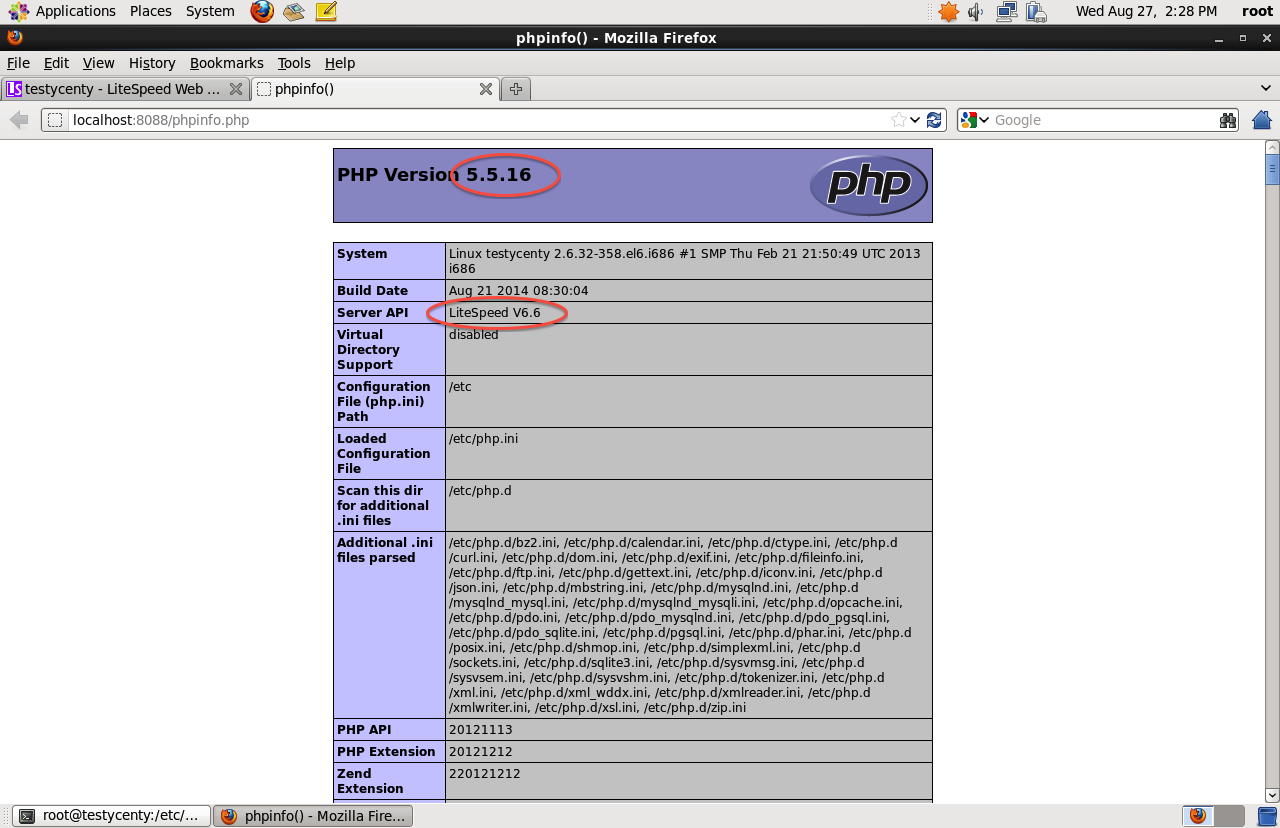The height and width of the screenshot is (828, 1280).
Task: Click the Zend Extension value 220121212
Action: 485,774
